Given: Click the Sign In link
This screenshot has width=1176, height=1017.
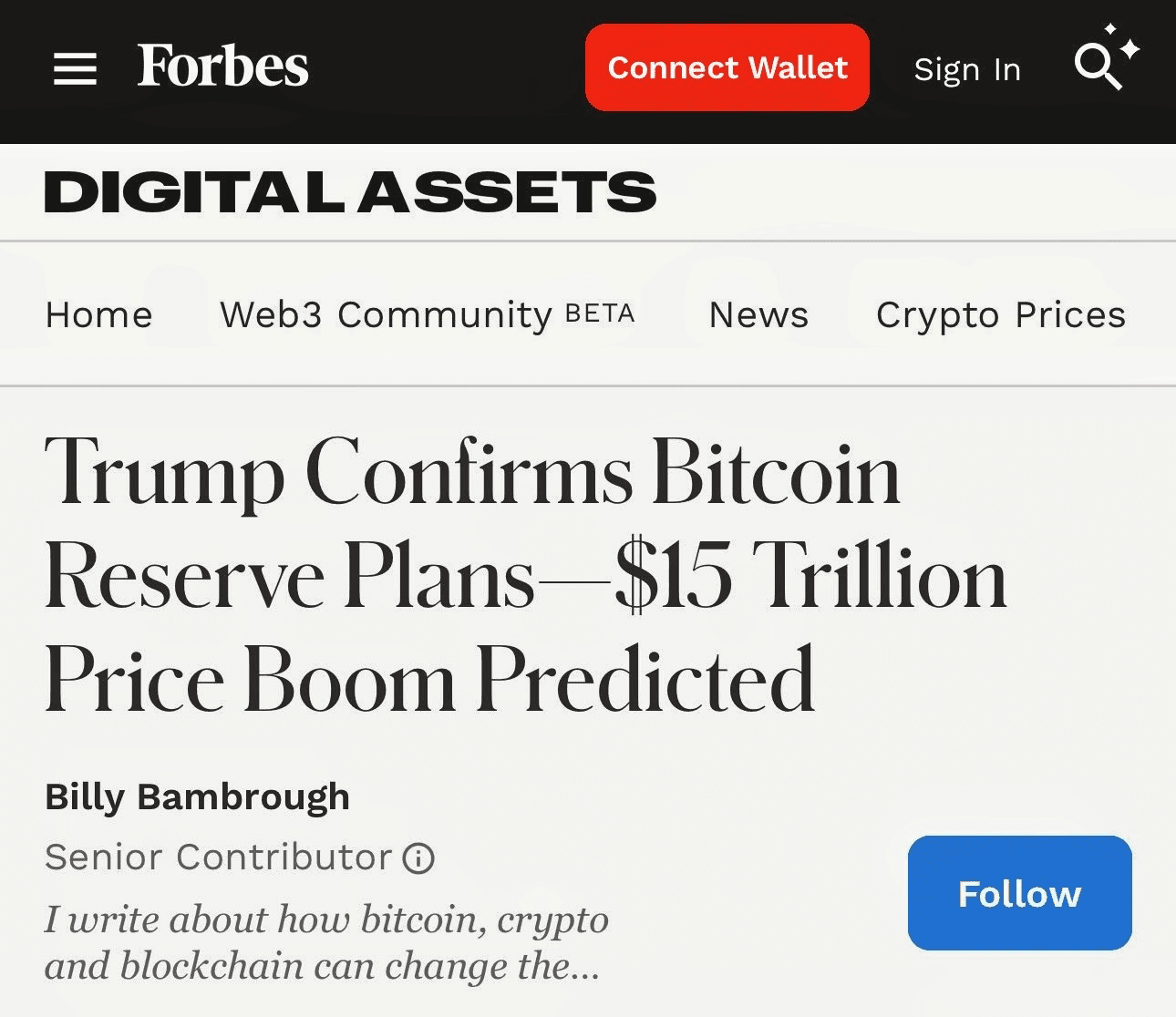Looking at the screenshot, I should click(967, 69).
